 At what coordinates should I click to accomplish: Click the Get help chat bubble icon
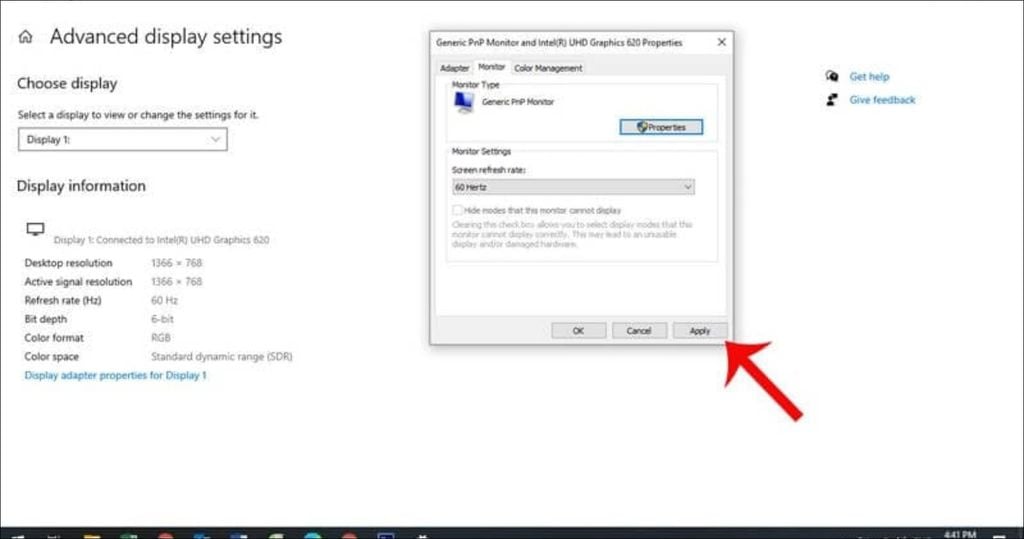point(830,77)
